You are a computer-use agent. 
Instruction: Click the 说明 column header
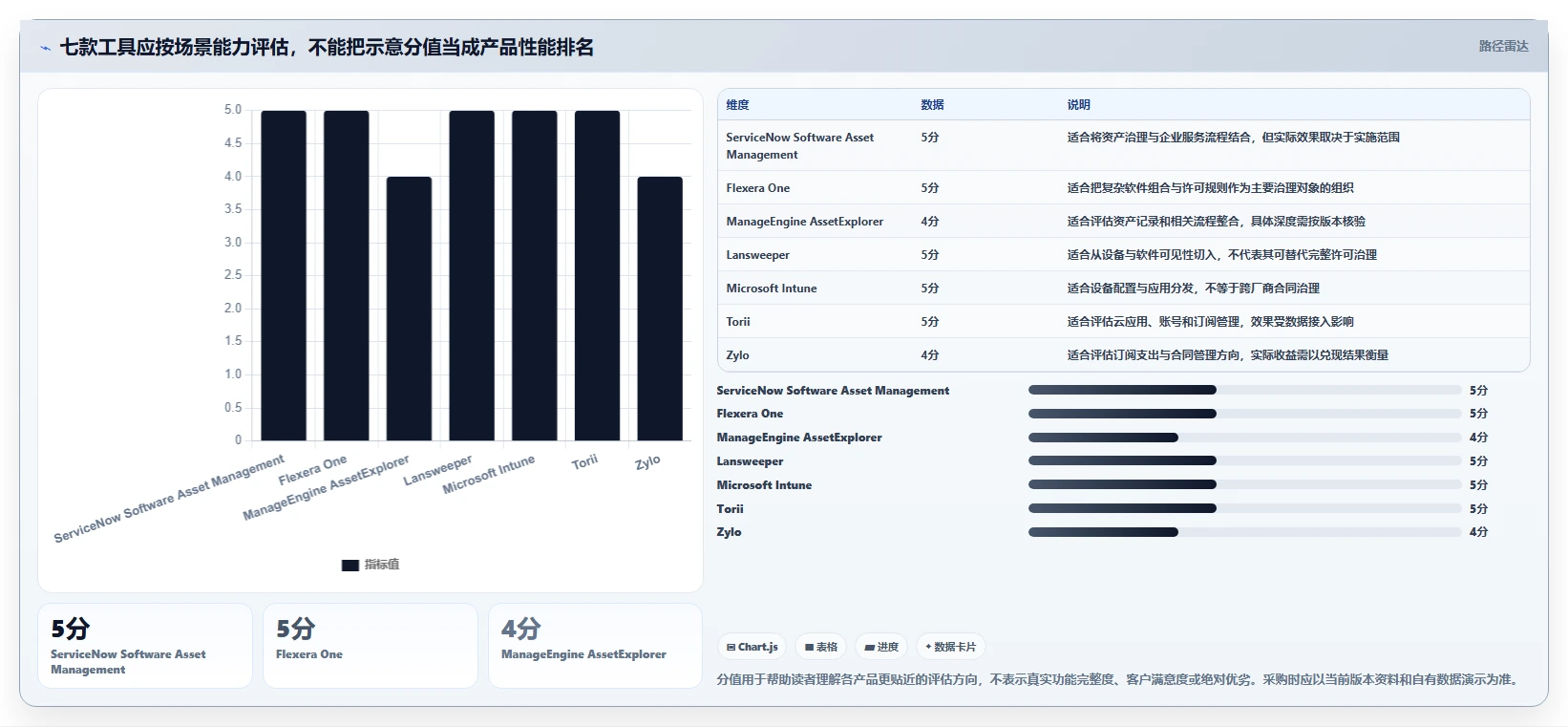(x=1078, y=105)
